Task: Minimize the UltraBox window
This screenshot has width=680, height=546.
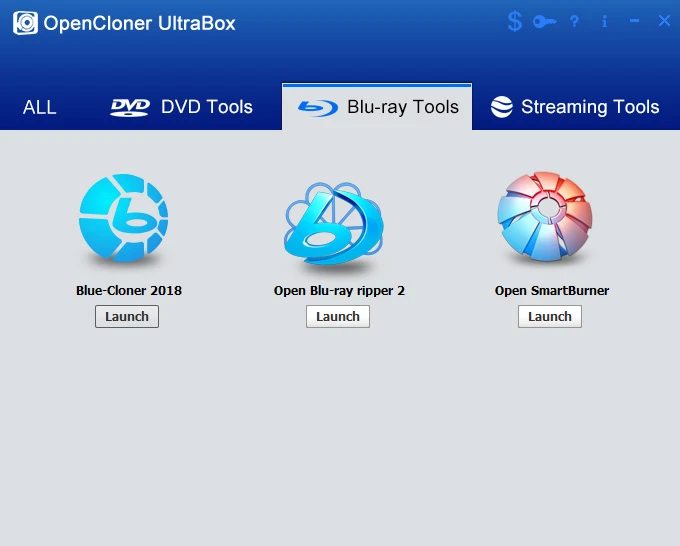Action: [x=634, y=20]
